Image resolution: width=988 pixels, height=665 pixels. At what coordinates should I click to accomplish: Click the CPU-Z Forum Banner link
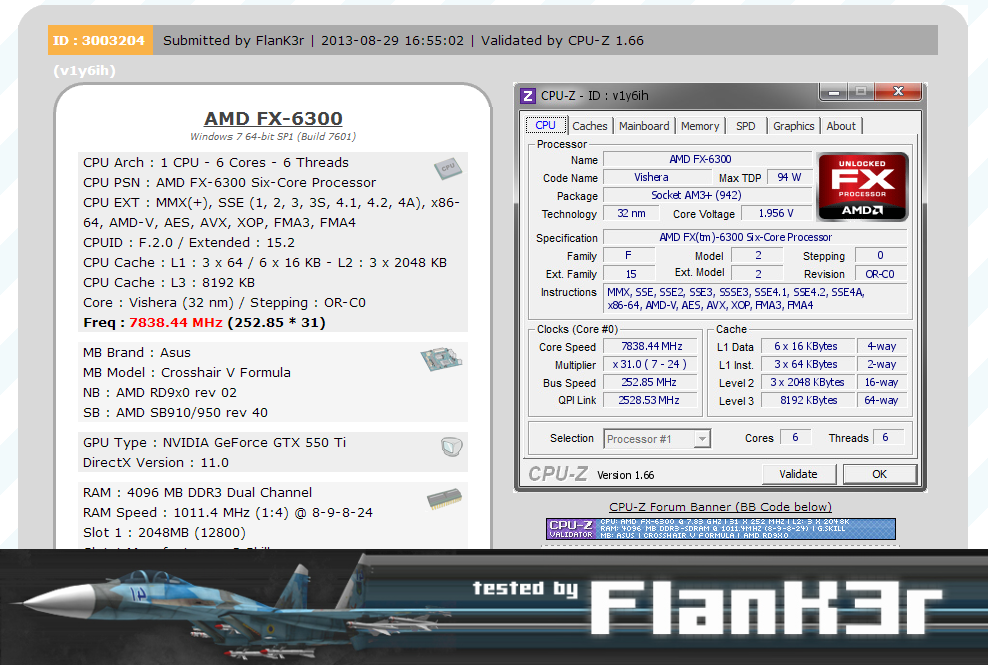[720, 507]
